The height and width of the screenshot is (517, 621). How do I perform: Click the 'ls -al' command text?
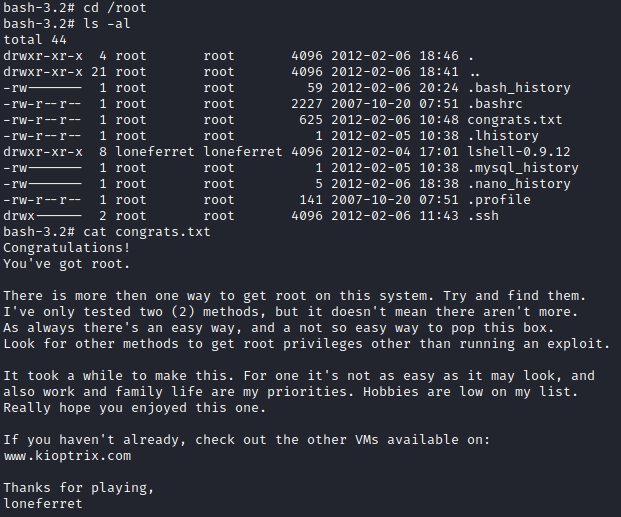107,24
